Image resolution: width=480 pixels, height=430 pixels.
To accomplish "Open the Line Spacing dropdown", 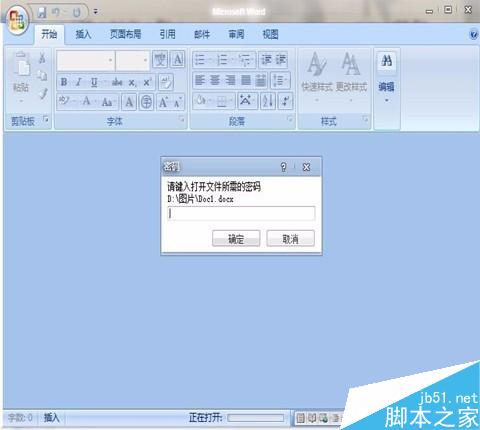I will (280, 80).
